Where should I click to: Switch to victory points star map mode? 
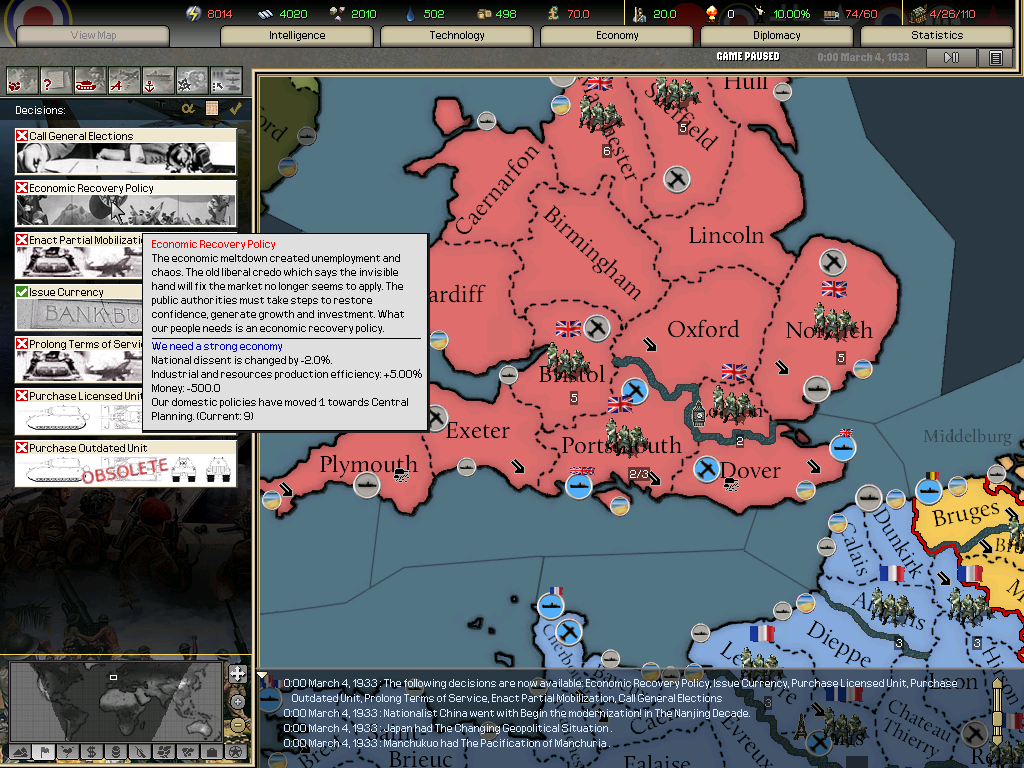[236, 752]
